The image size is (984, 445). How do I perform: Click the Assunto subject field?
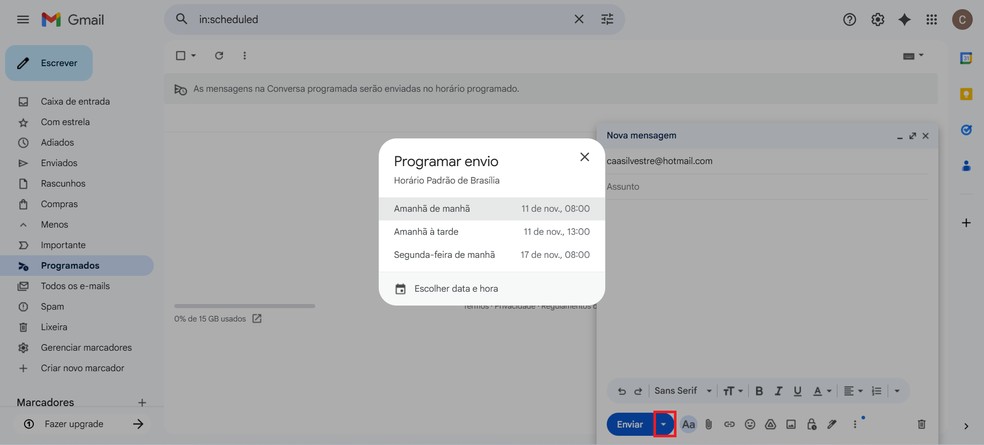(x=767, y=186)
